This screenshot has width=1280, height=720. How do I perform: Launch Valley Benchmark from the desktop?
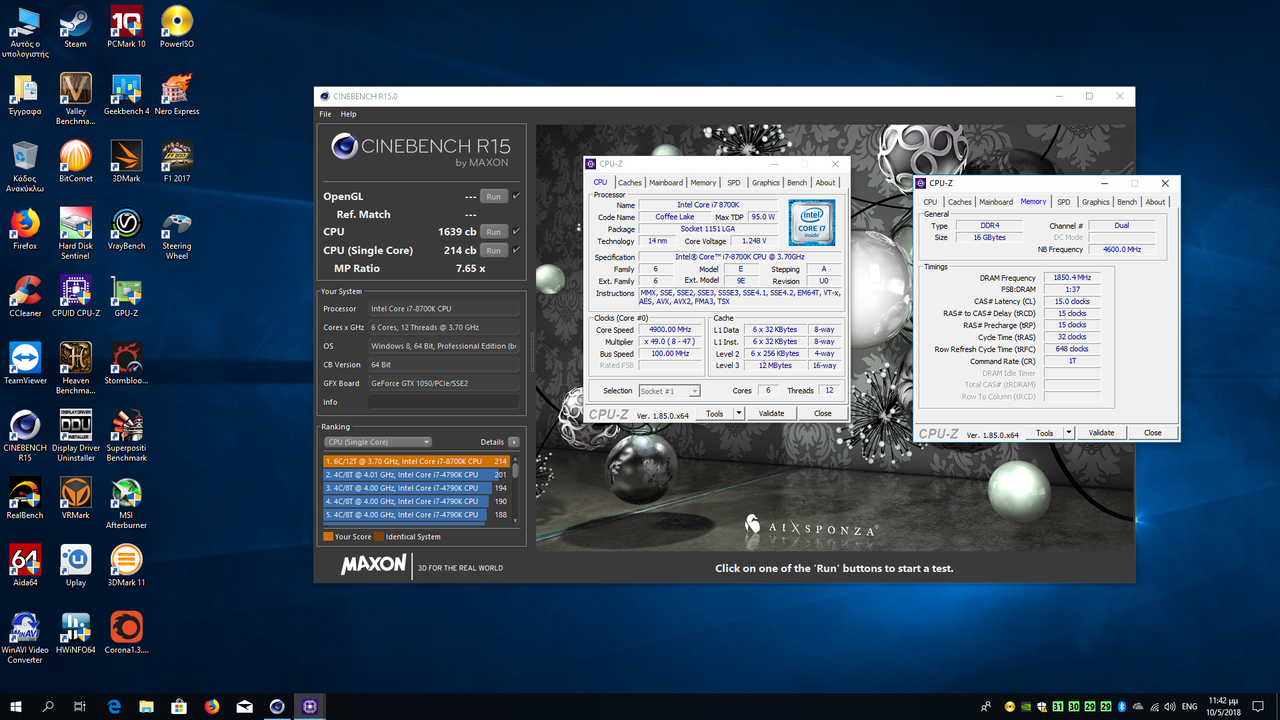[75, 99]
